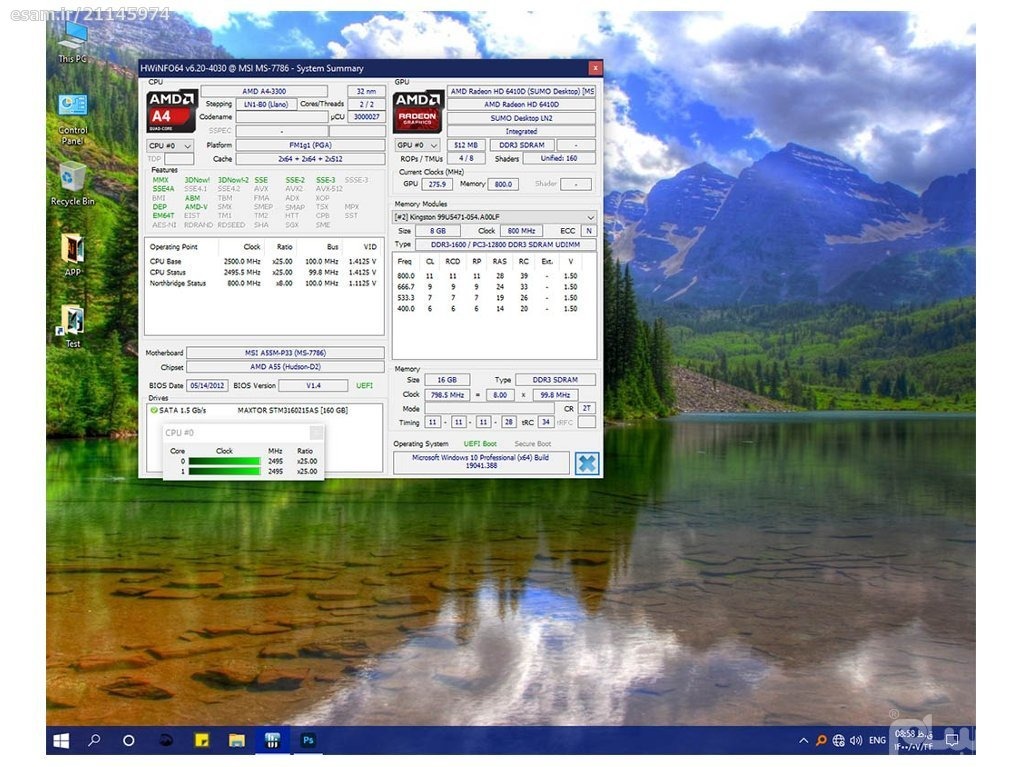Click the green SATA drive status icon
This screenshot has height=767, width=1024.
[154, 410]
